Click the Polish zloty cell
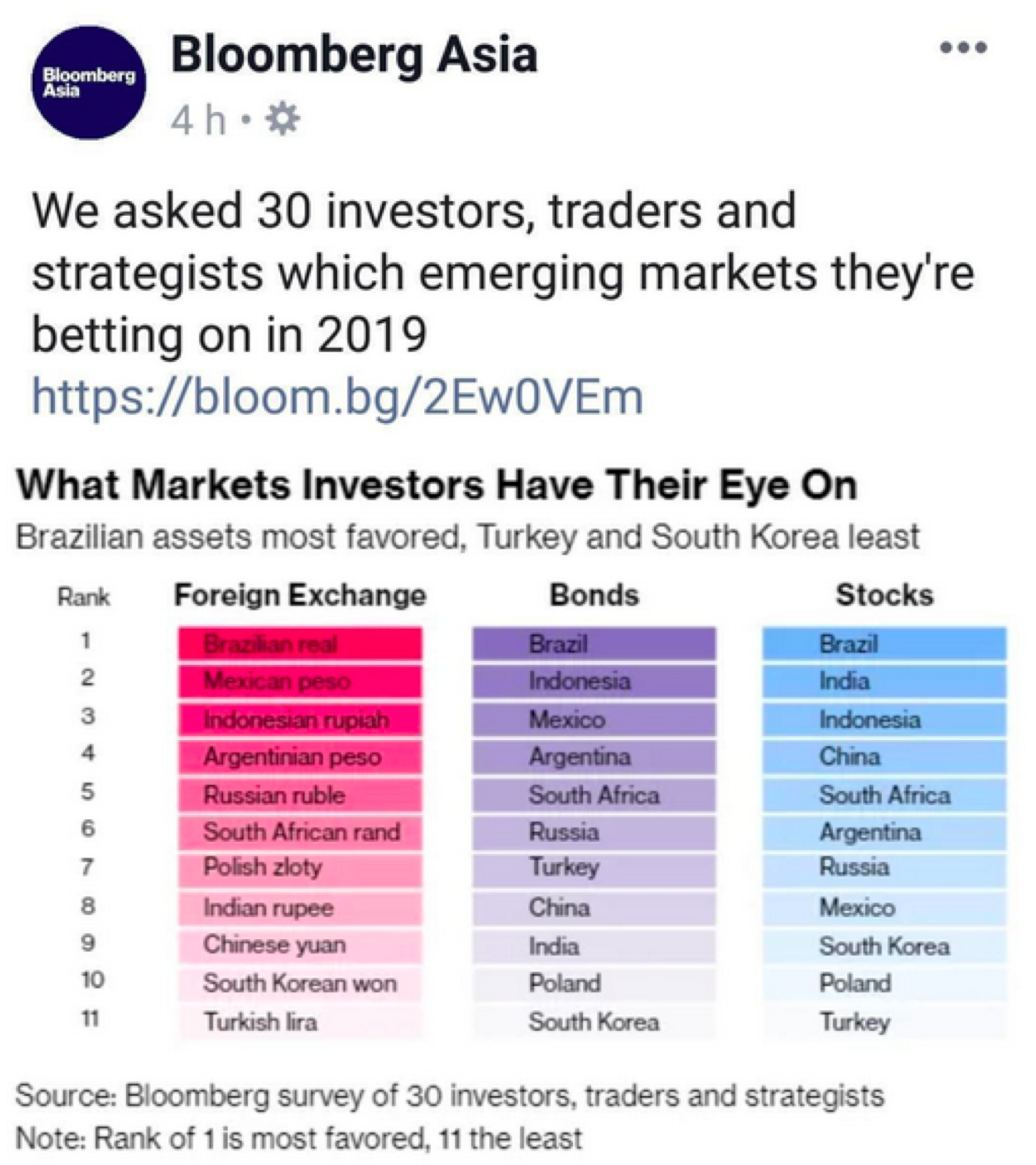Image resolution: width=1036 pixels, height=1165 pixels. tap(300, 867)
